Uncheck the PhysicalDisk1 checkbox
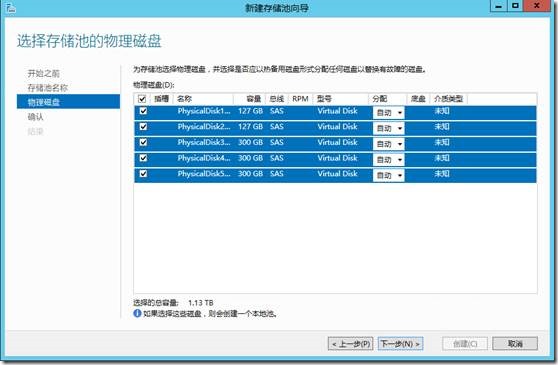This screenshot has width=558, height=365. tap(143, 111)
